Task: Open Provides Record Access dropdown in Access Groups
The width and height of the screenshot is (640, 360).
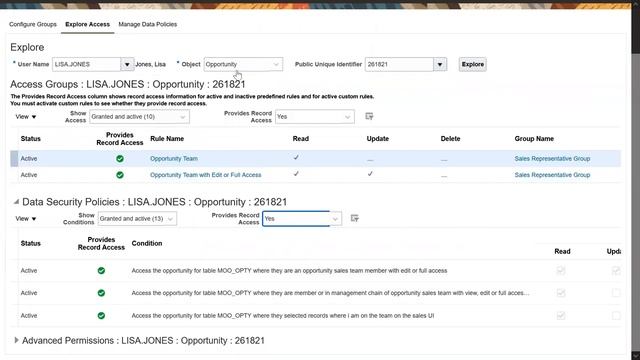Action: coord(315,117)
